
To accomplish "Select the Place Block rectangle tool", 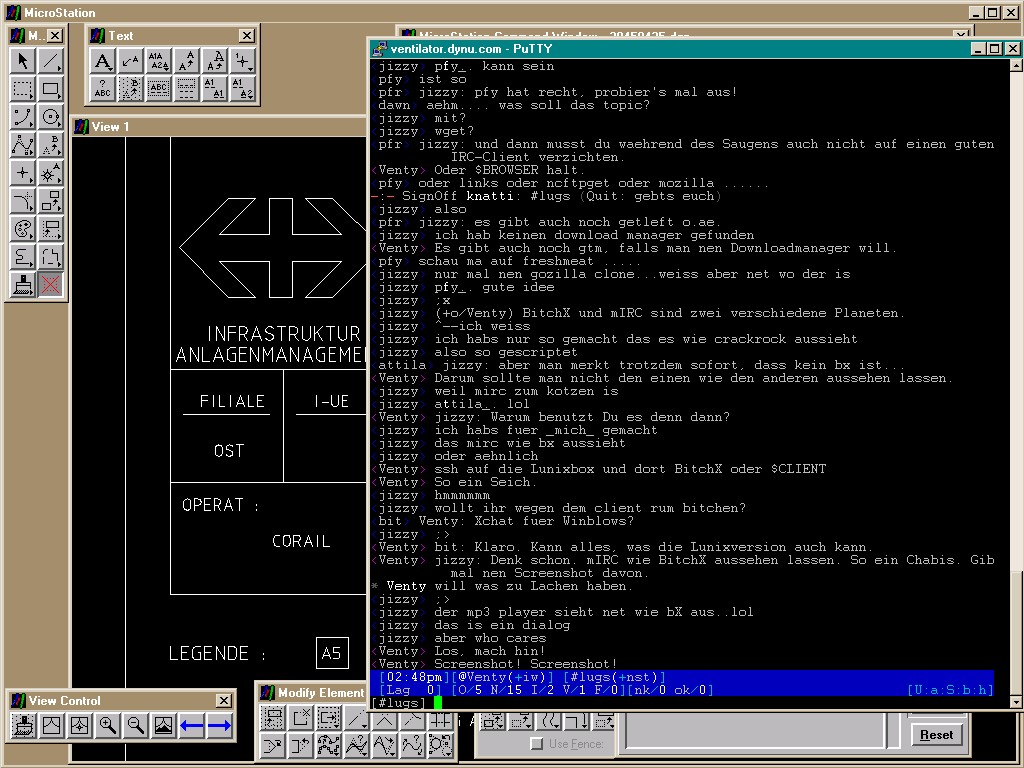I will coord(50,89).
